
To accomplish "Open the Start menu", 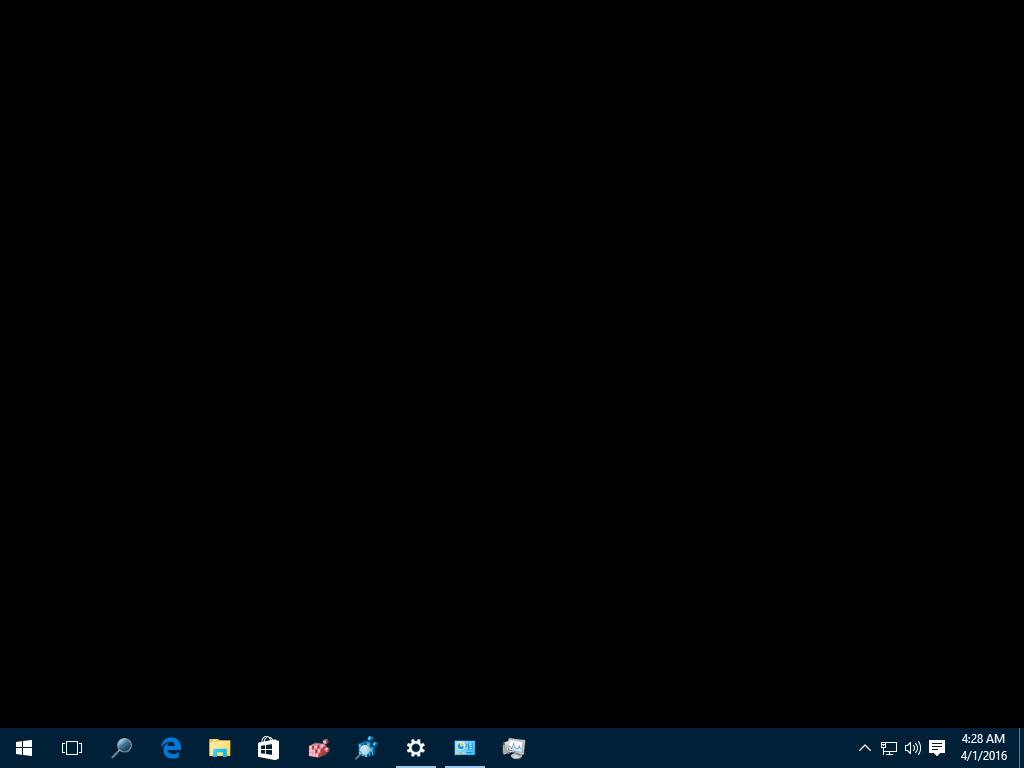I will [x=24, y=747].
